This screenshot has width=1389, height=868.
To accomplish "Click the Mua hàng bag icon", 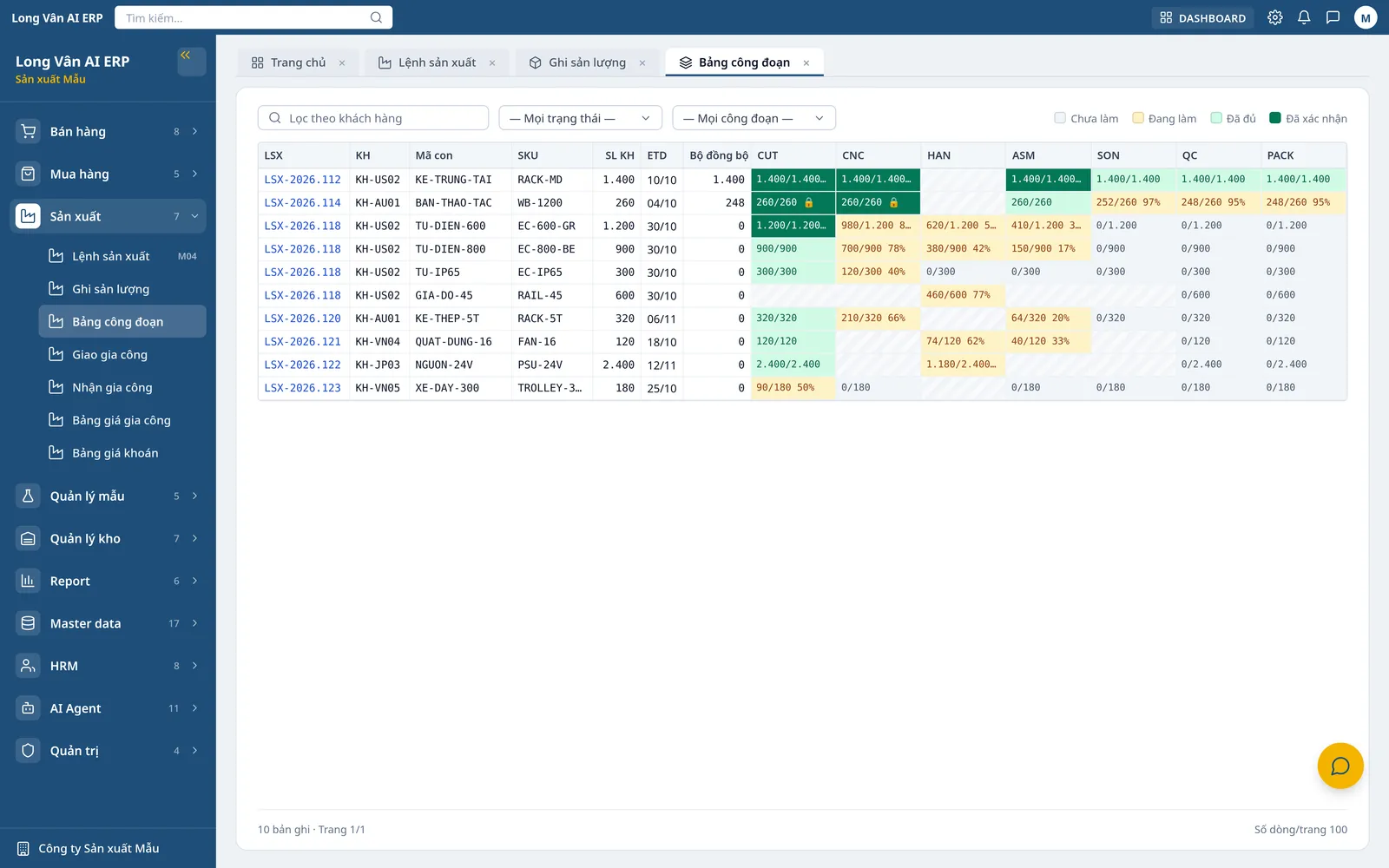I will (x=28, y=174).
